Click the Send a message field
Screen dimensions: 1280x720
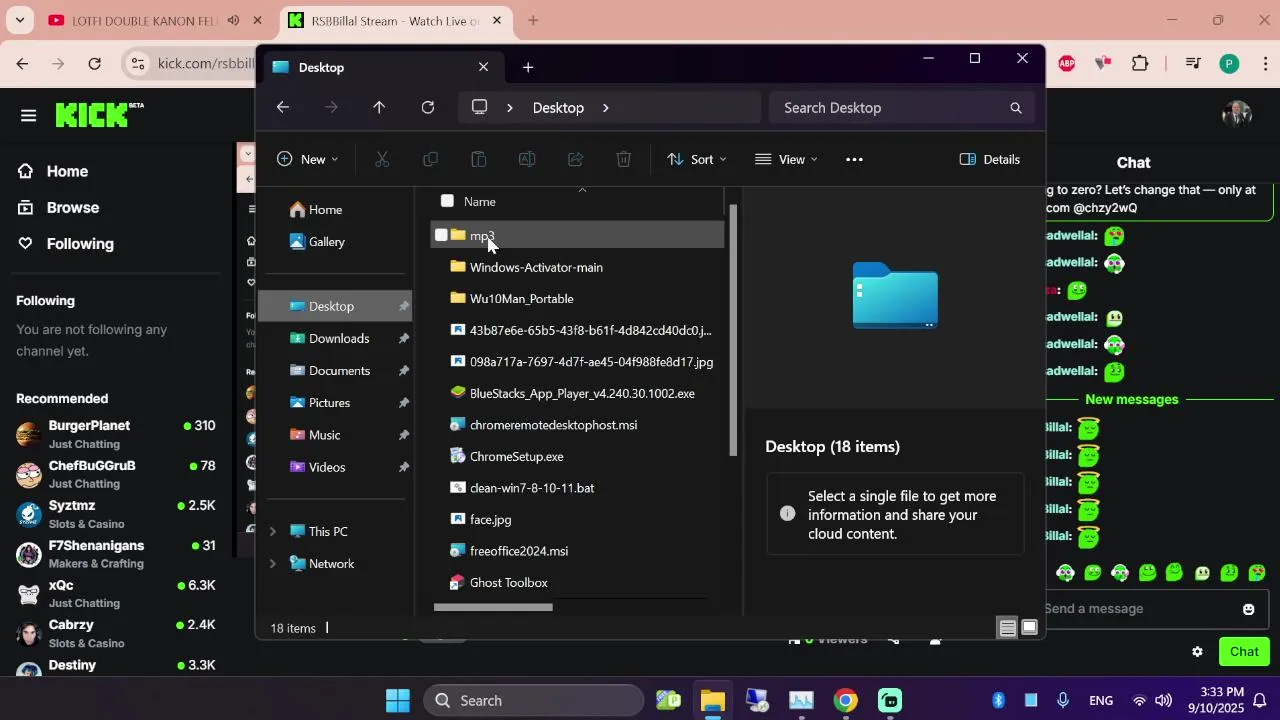1140,609
